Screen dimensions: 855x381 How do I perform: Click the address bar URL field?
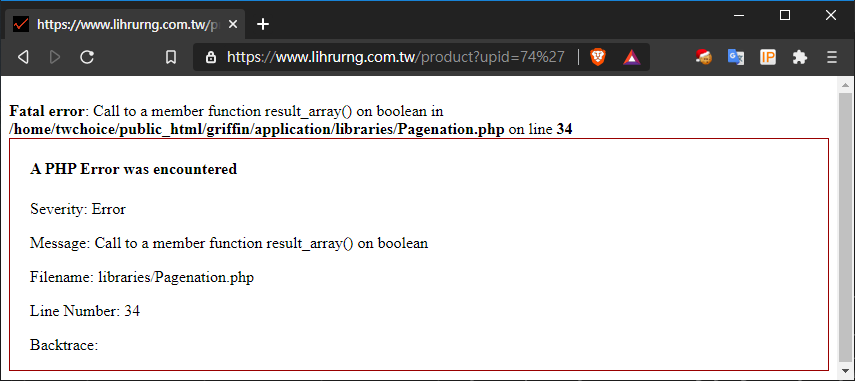click(395, 57)
